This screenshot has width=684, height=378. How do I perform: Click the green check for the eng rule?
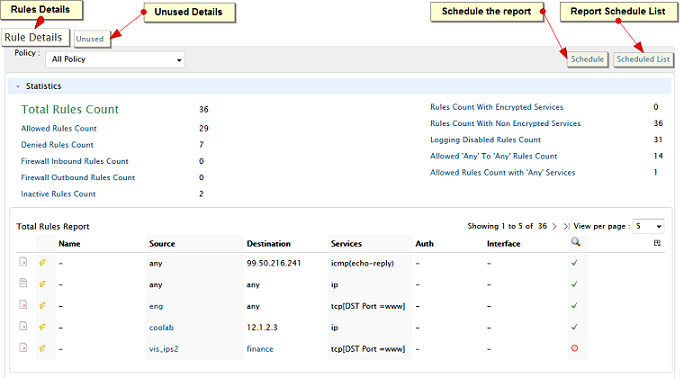coord(575,306)
